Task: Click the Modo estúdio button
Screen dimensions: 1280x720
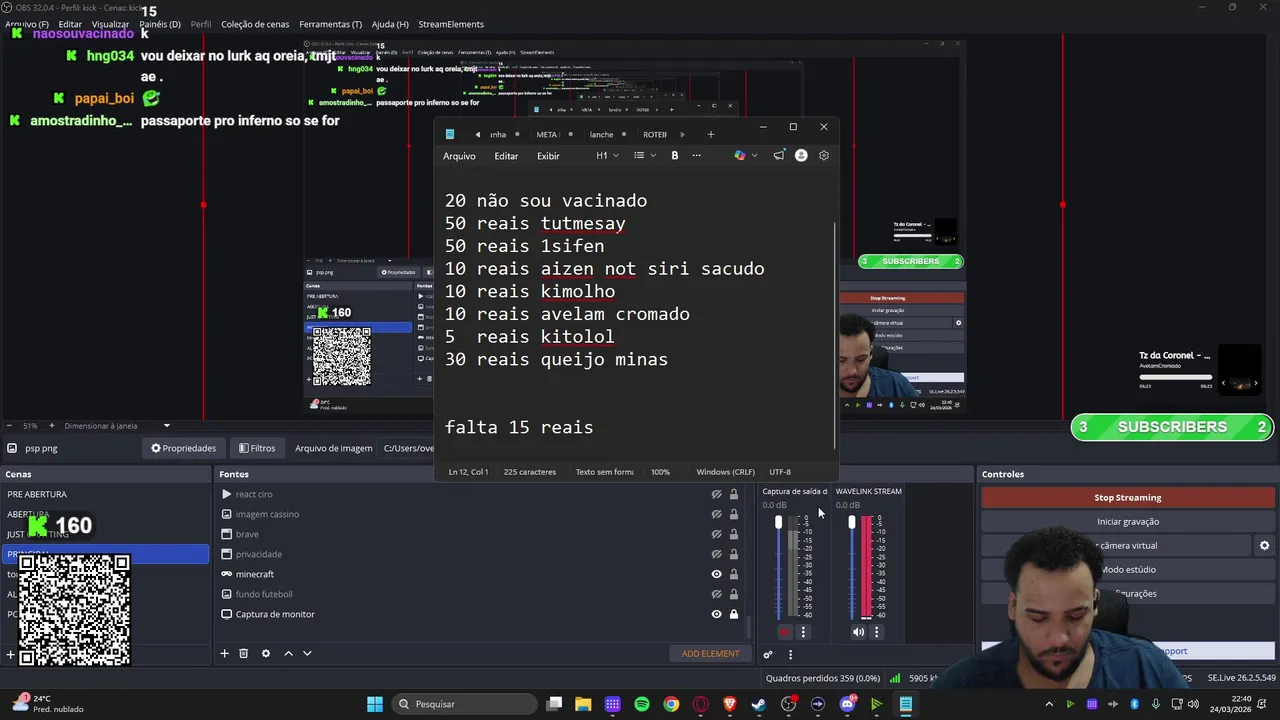Action: tap(1127, 569)
